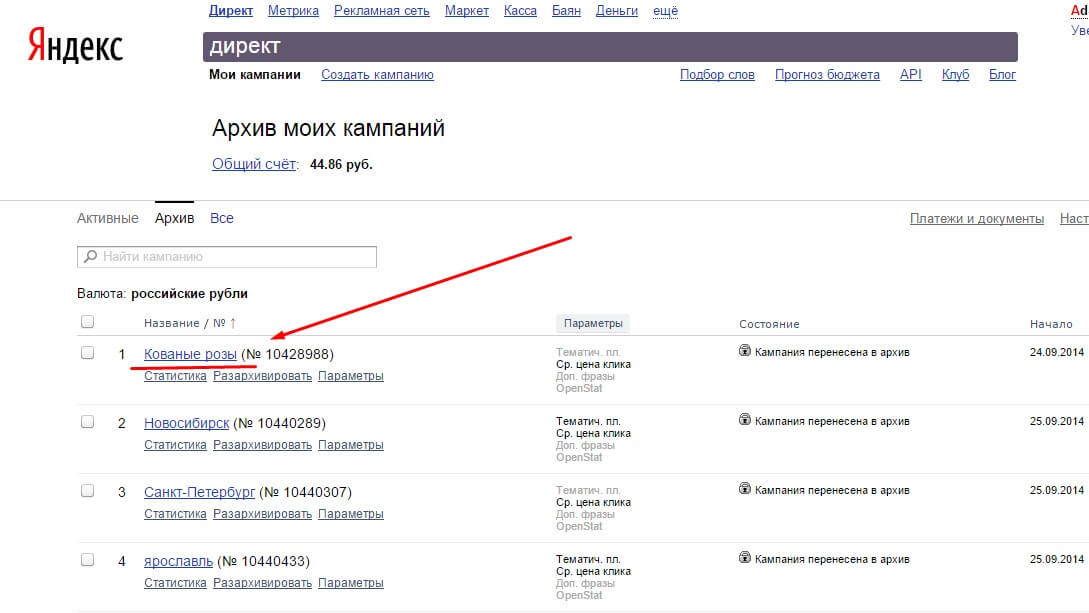View Статистика for Санкт-Петербург
1089x613 pixels.
[x=175, y=514]
